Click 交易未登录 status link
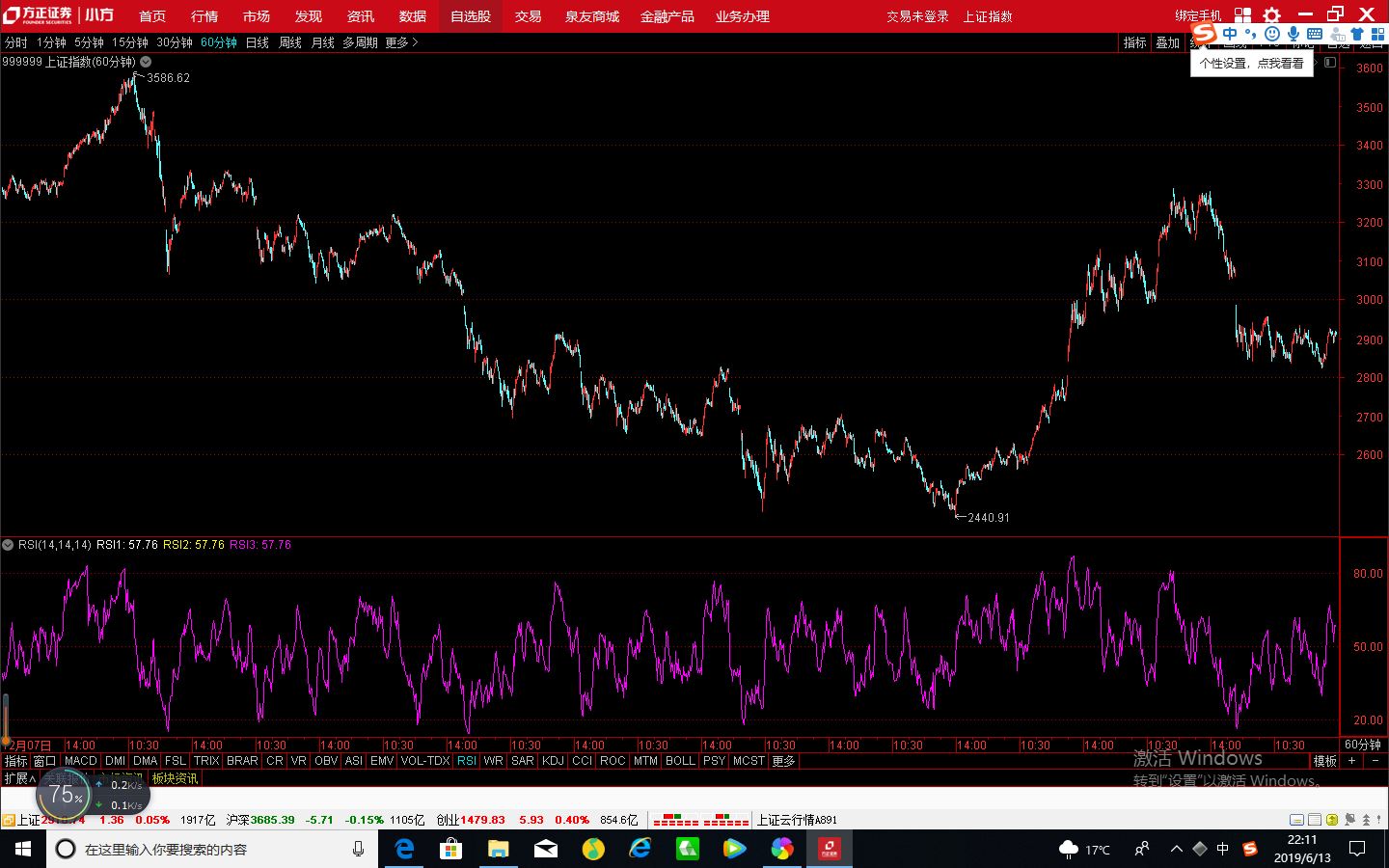 coord(917,16)
